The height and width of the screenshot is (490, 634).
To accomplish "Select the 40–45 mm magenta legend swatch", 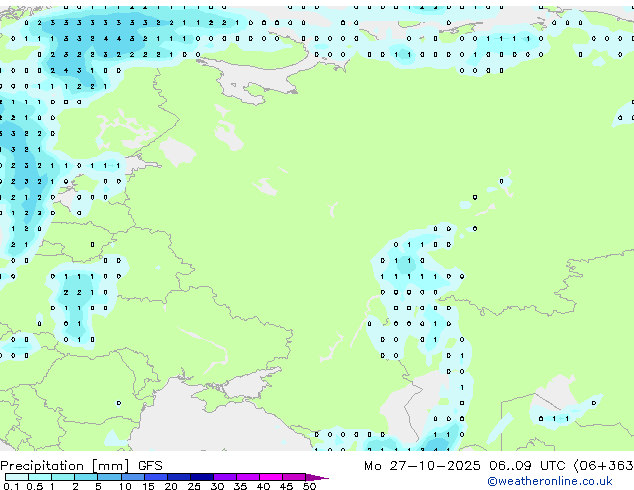I will point(271,477).
